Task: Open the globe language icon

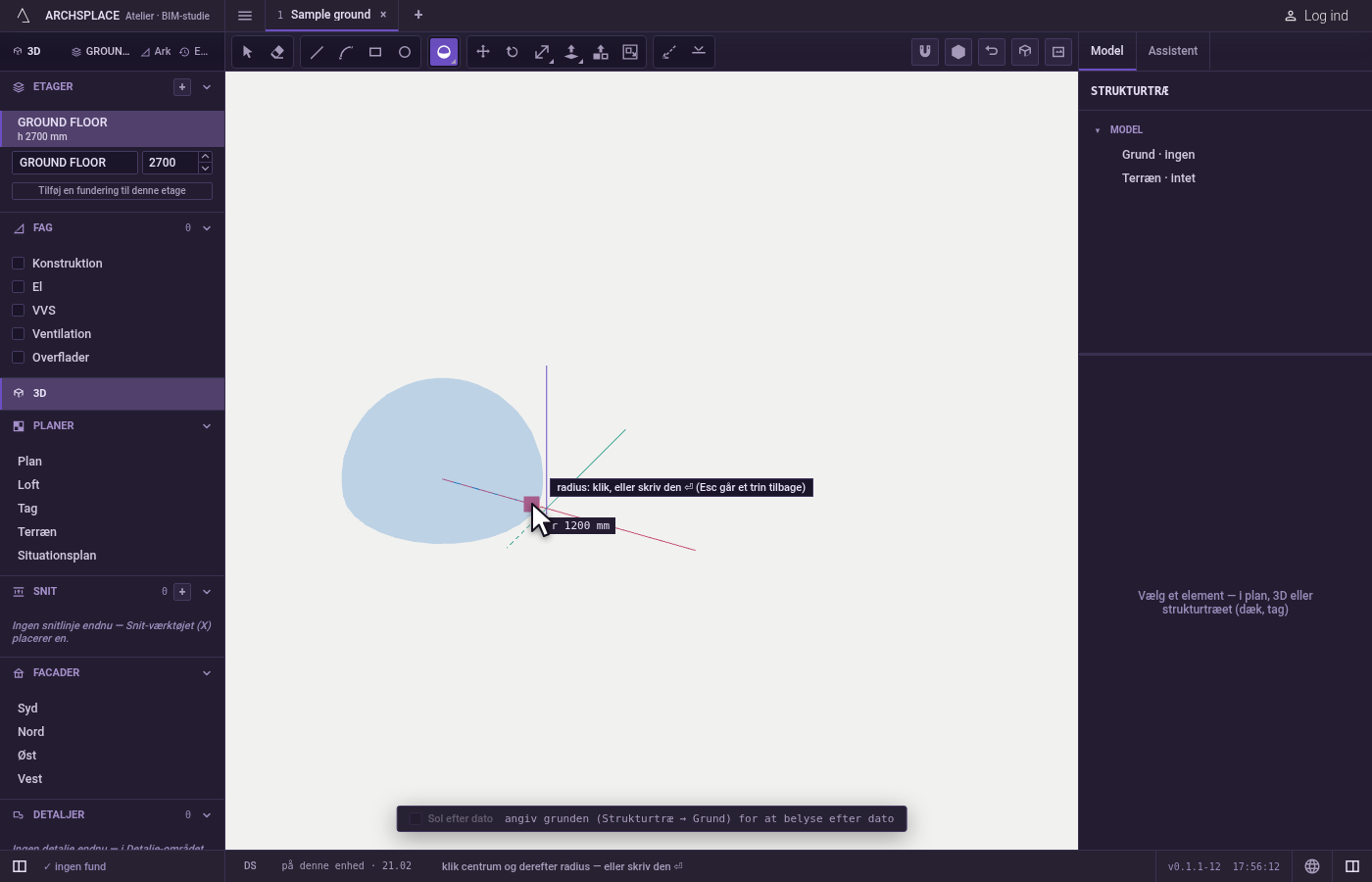Action: pos(1312,866)
